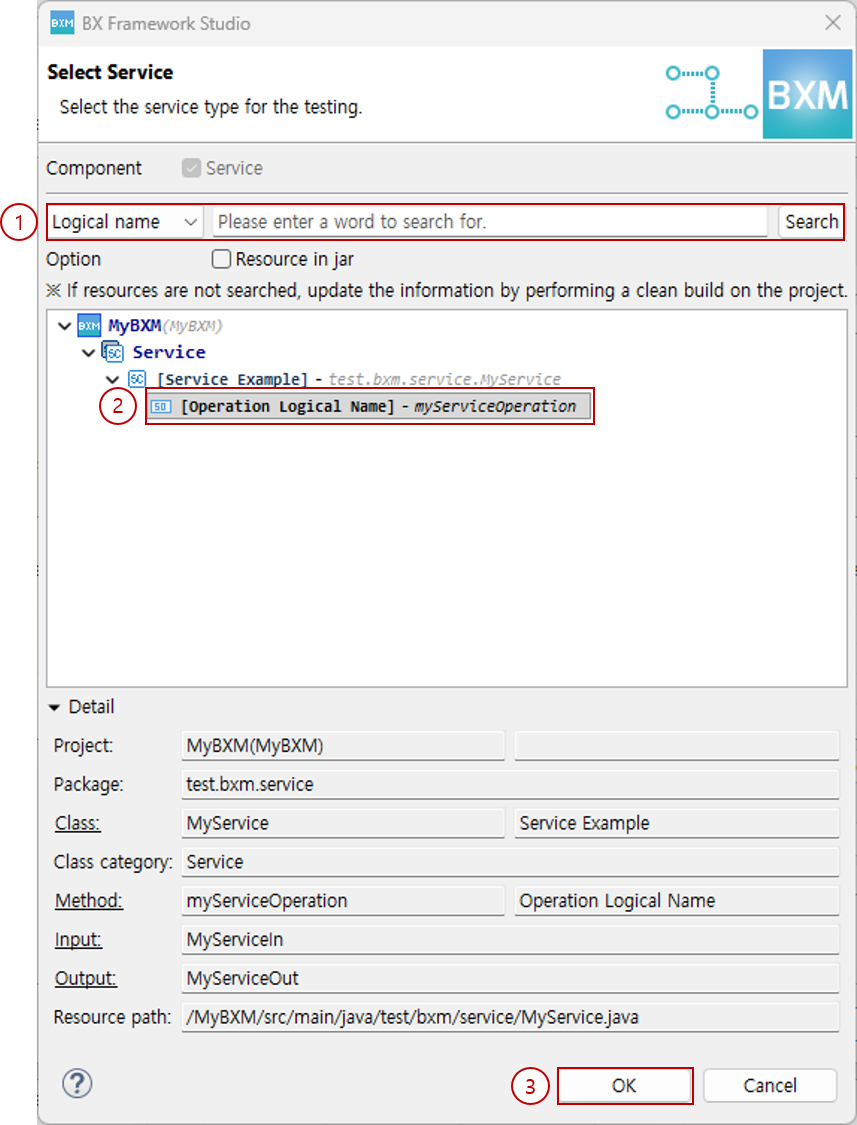Toggle the Service component checkbox

pyautogui.click(x=191, y=169)
